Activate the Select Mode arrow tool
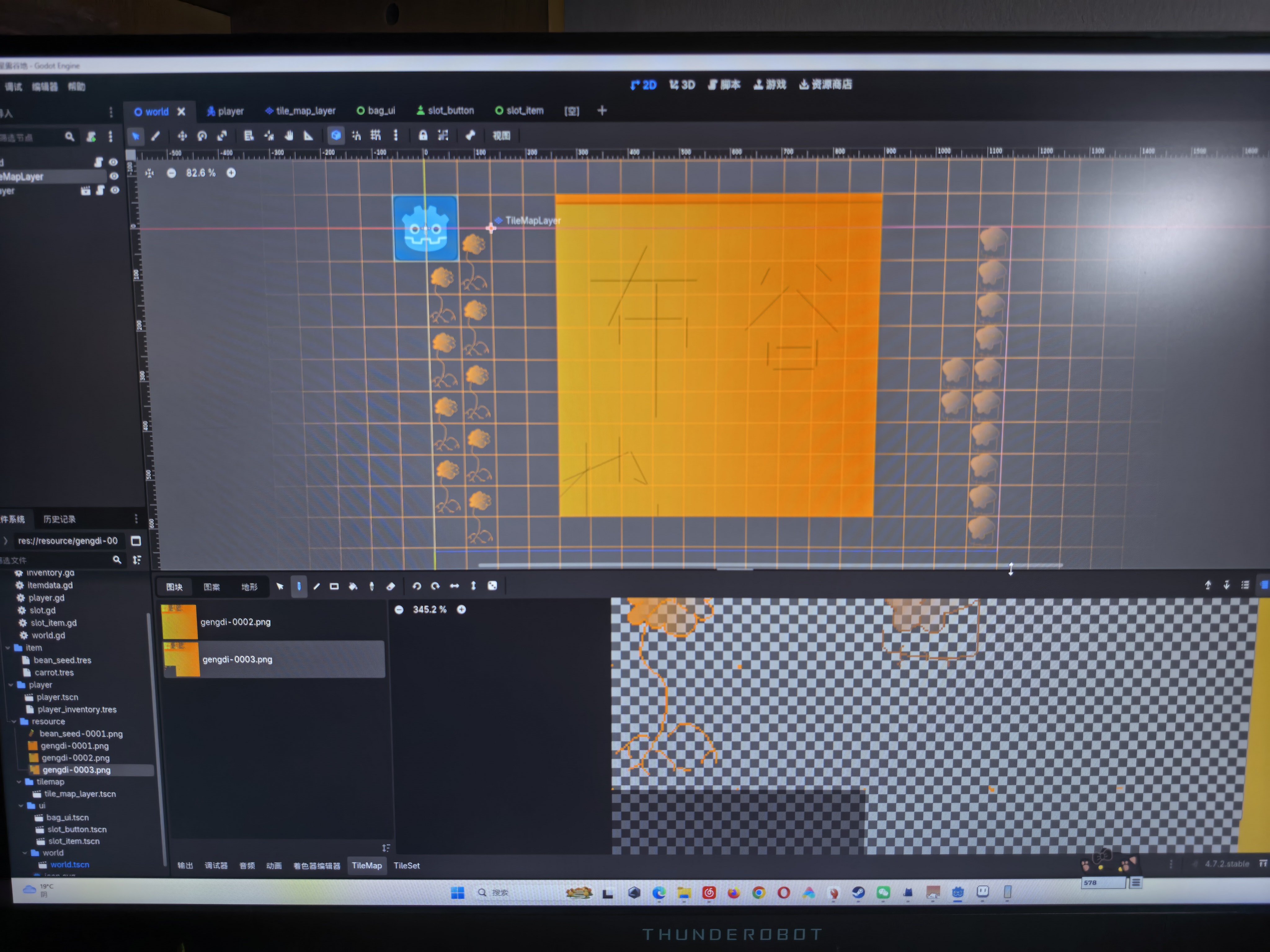Screen dimensions: 1270x952 click(x=135, y=136)
